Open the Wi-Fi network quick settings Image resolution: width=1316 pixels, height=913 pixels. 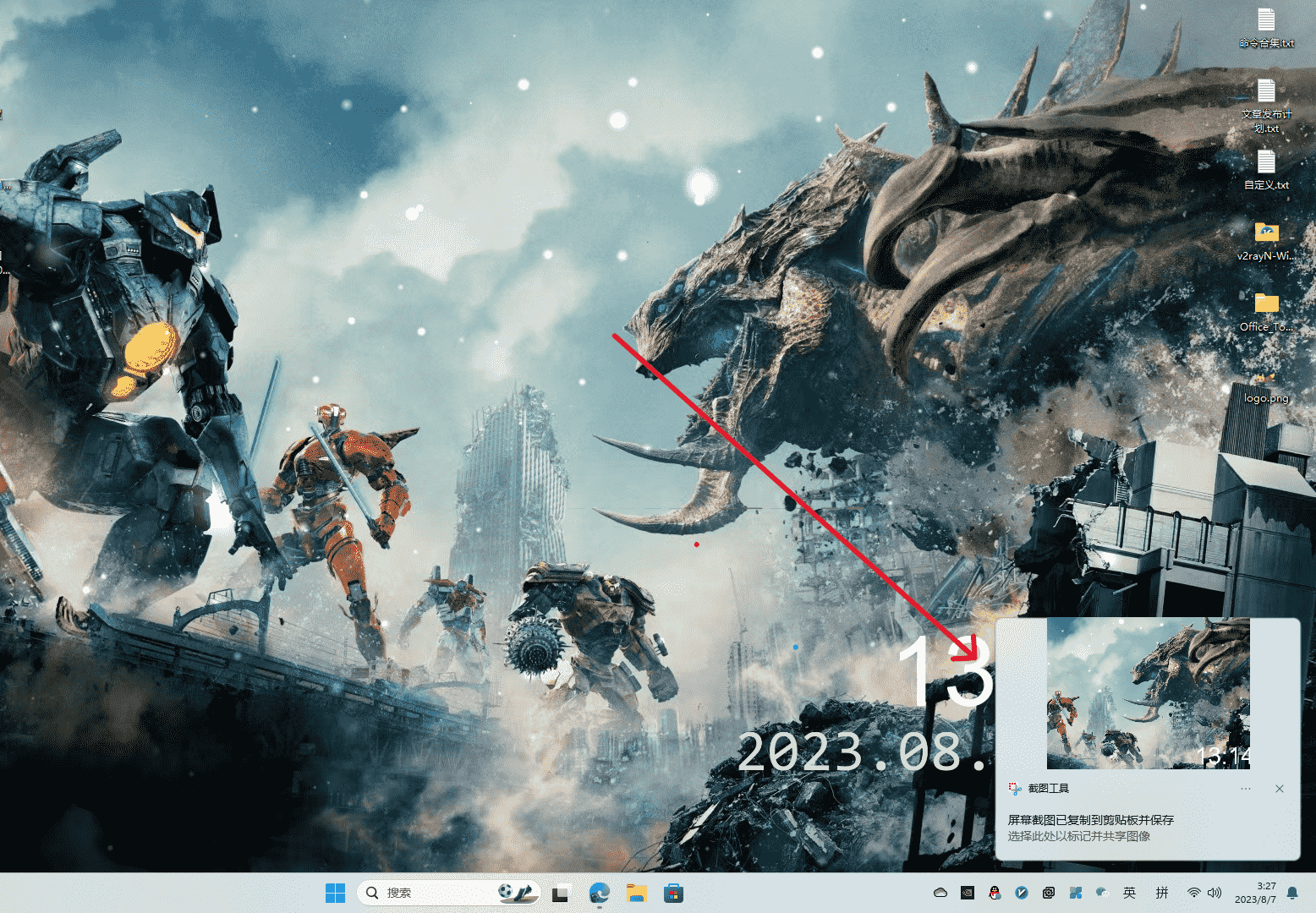[1193, 893]
